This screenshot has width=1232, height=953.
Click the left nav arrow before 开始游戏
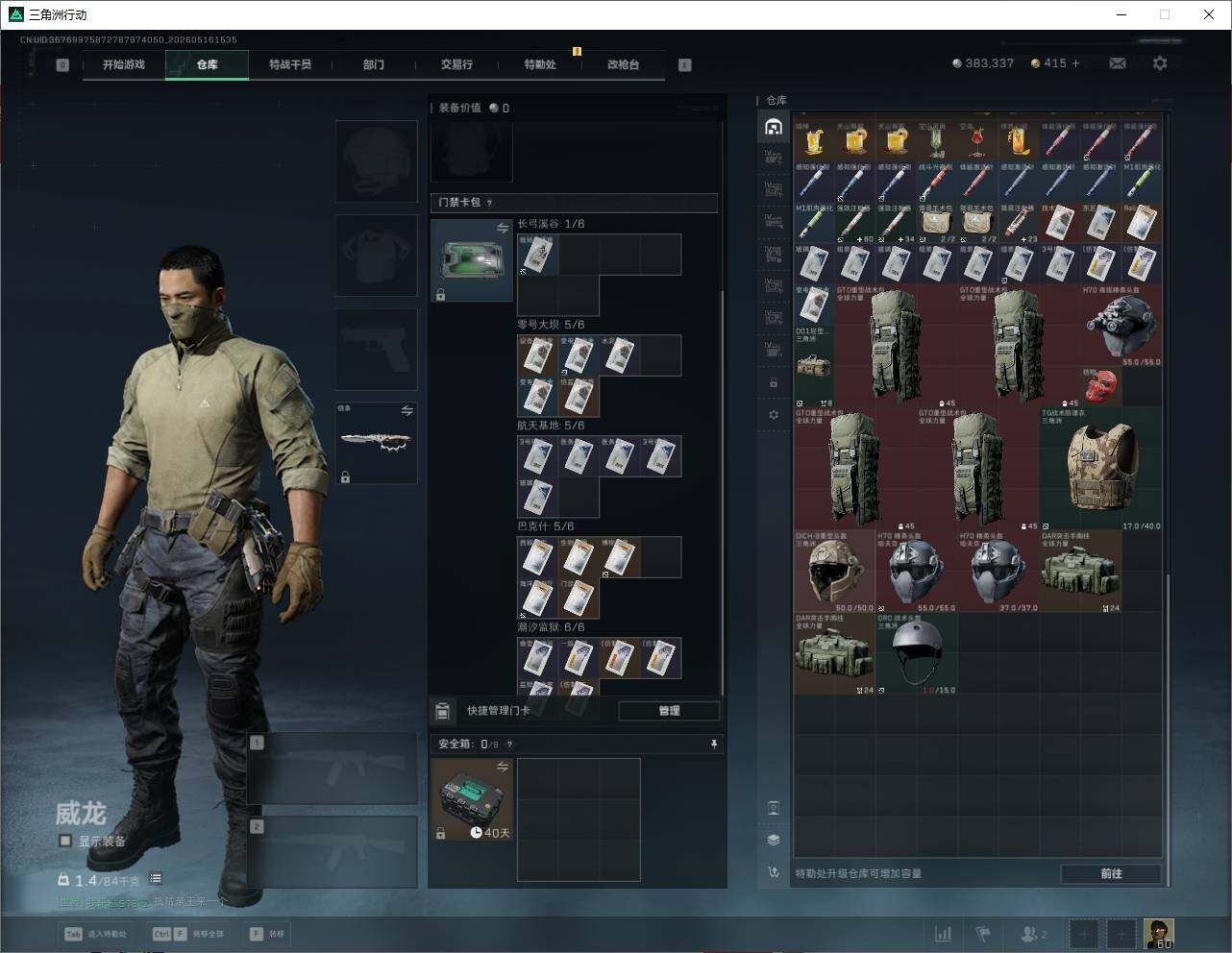click(x=62, y=65)
